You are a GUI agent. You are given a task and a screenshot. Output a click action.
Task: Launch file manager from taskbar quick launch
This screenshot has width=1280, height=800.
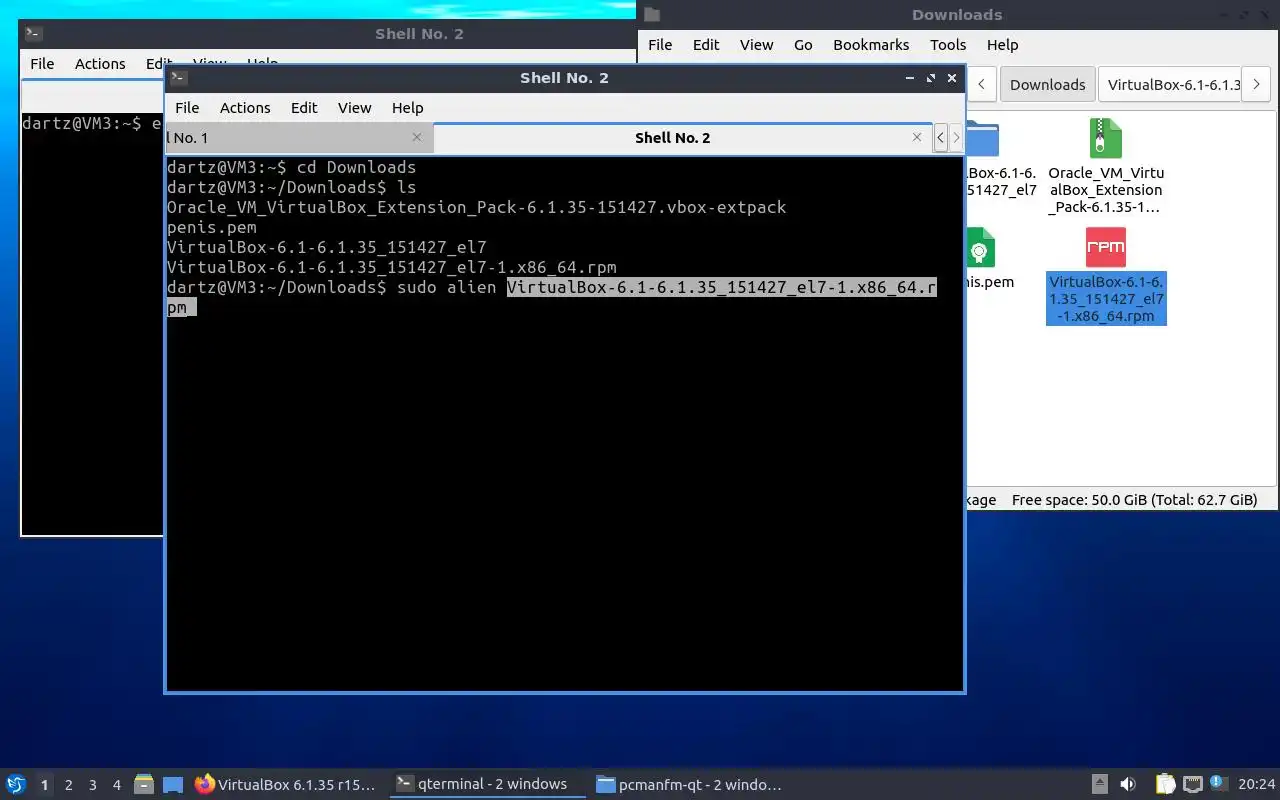(144, 784)
